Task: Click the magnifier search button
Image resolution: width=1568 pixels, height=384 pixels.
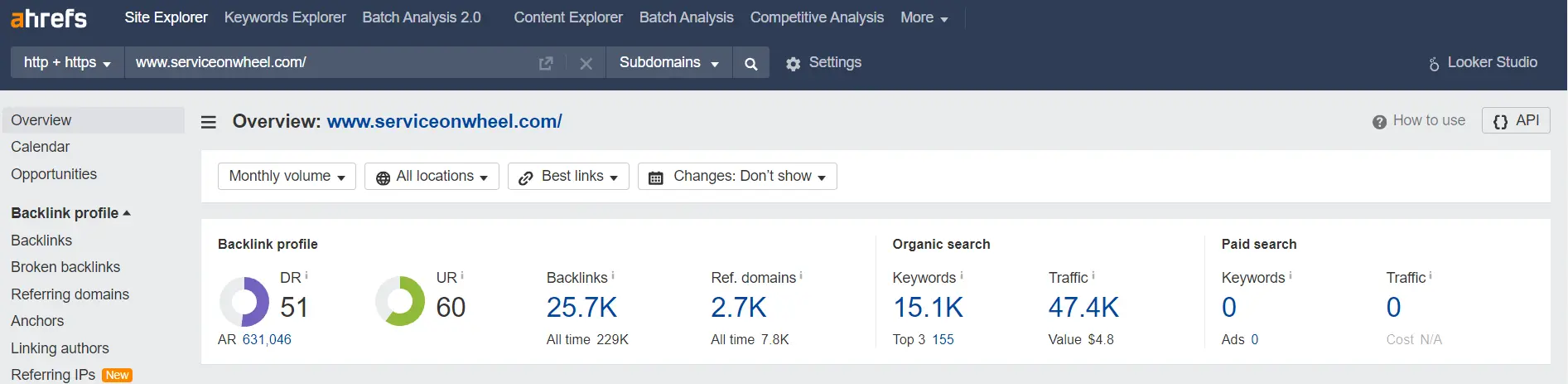Action: tap(751, 63)
